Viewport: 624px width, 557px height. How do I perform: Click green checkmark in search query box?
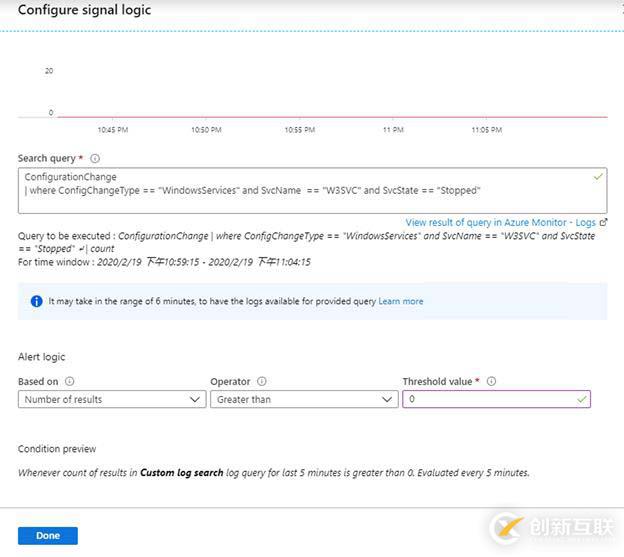tap(598, 177)
